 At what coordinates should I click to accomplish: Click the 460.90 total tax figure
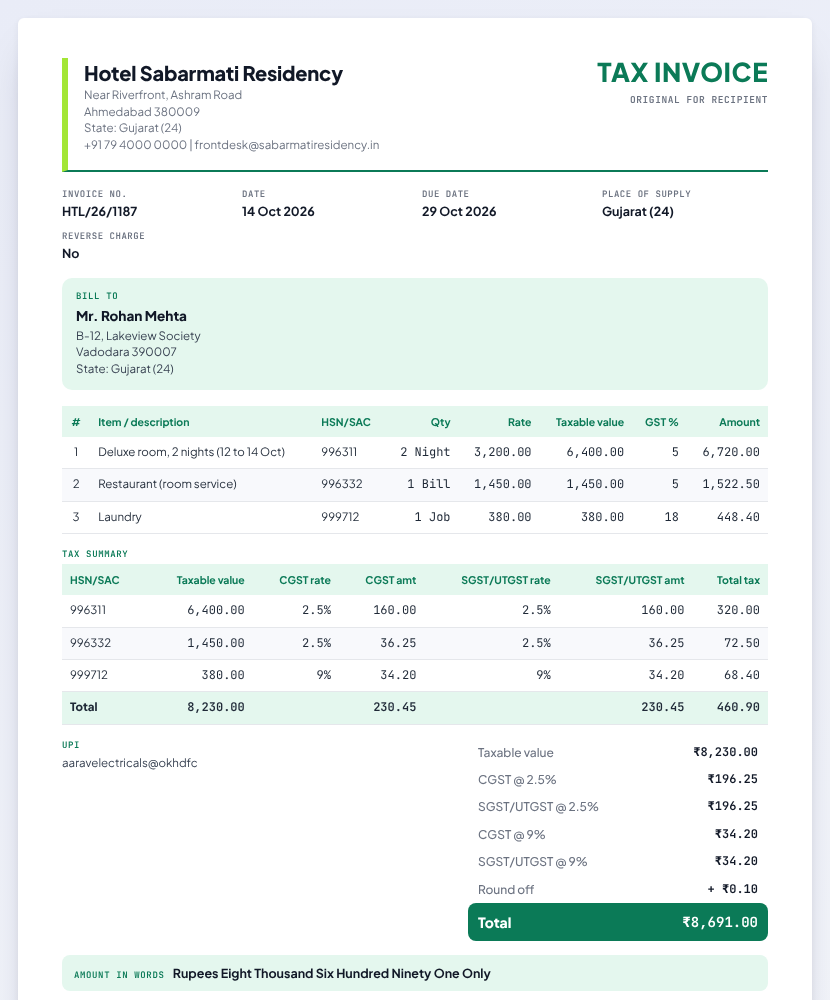click(738, 707)
